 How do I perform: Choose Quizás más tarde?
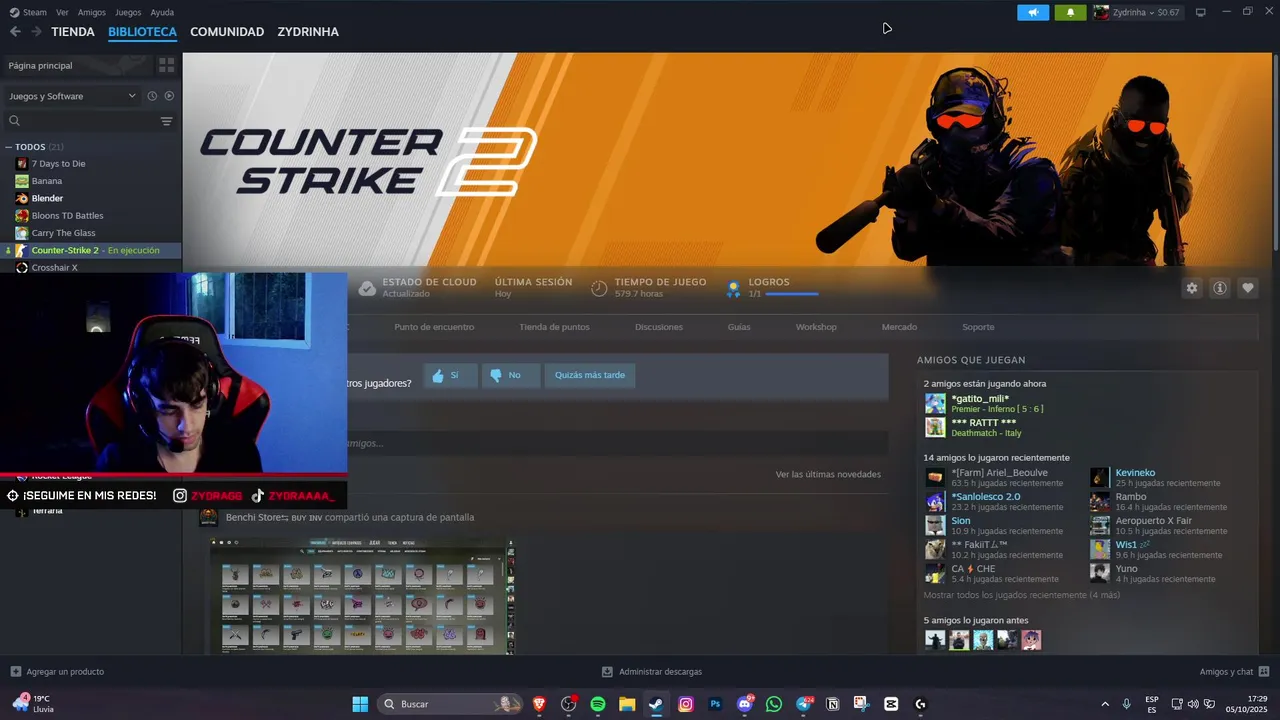click(590, 375)
